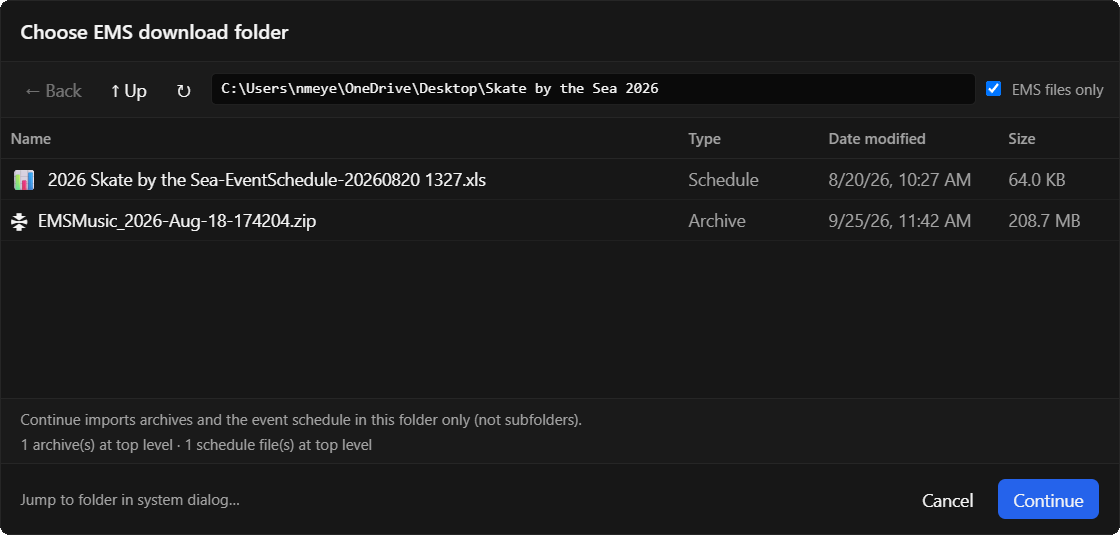Click the refresh folder icon
The height and width of the screenshot is (535, 1120).
tap(184, 91)
